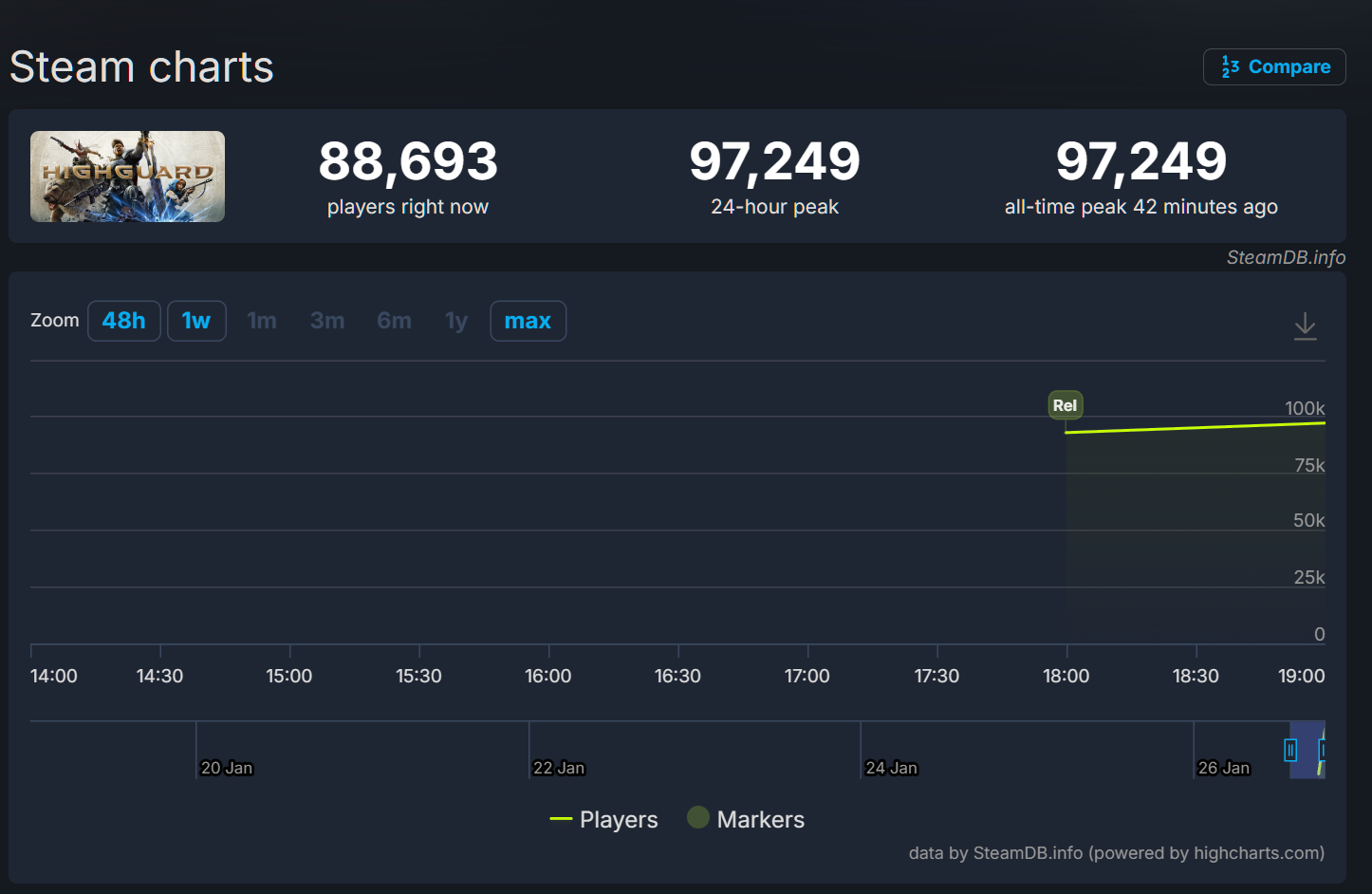Set chart zoom to 48h

click(x=124, y=321)
